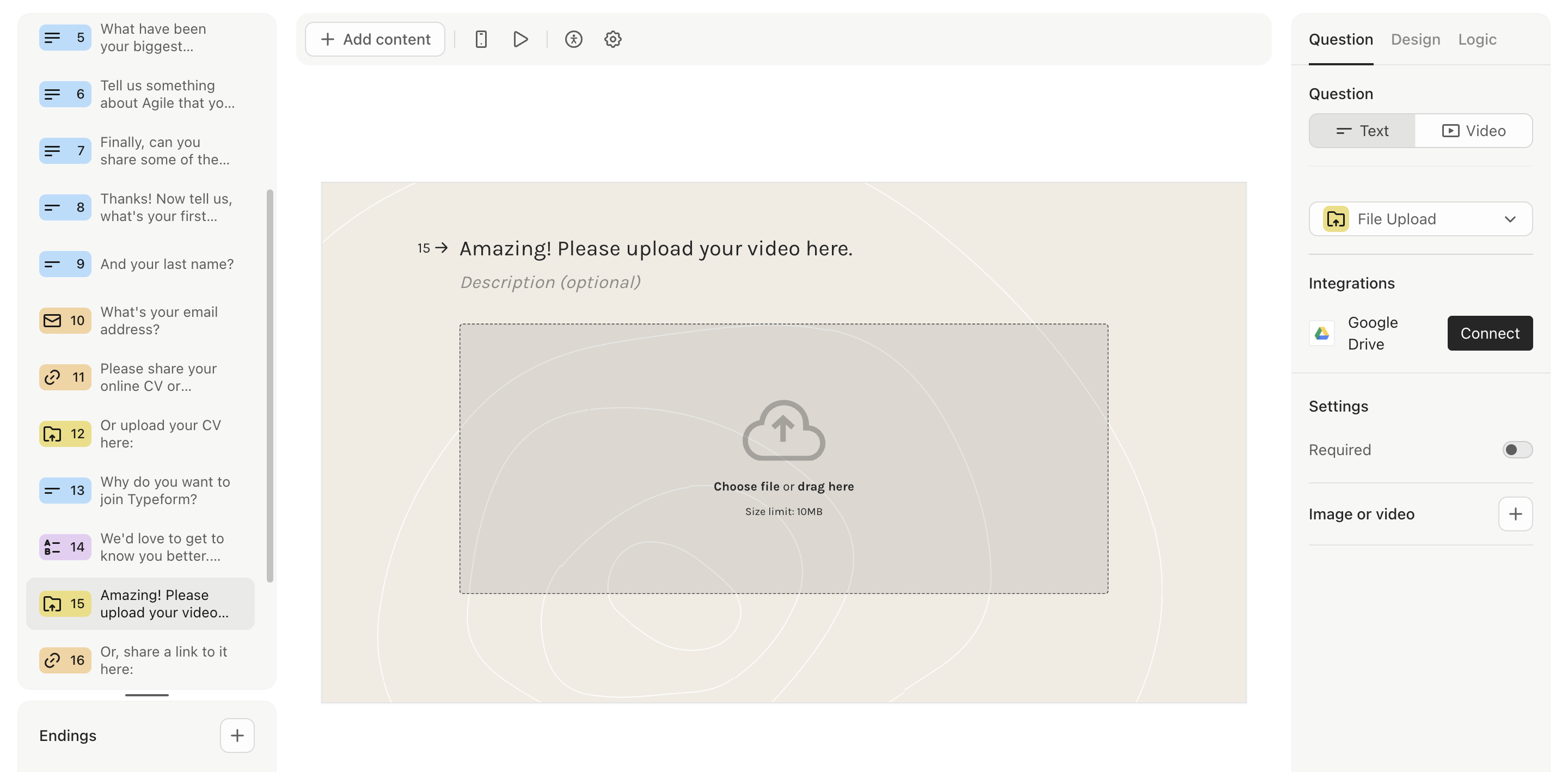The image size is (1568, 772).
Task: Open the File Upload type dropdown
Action: (x=1420, y=219)
